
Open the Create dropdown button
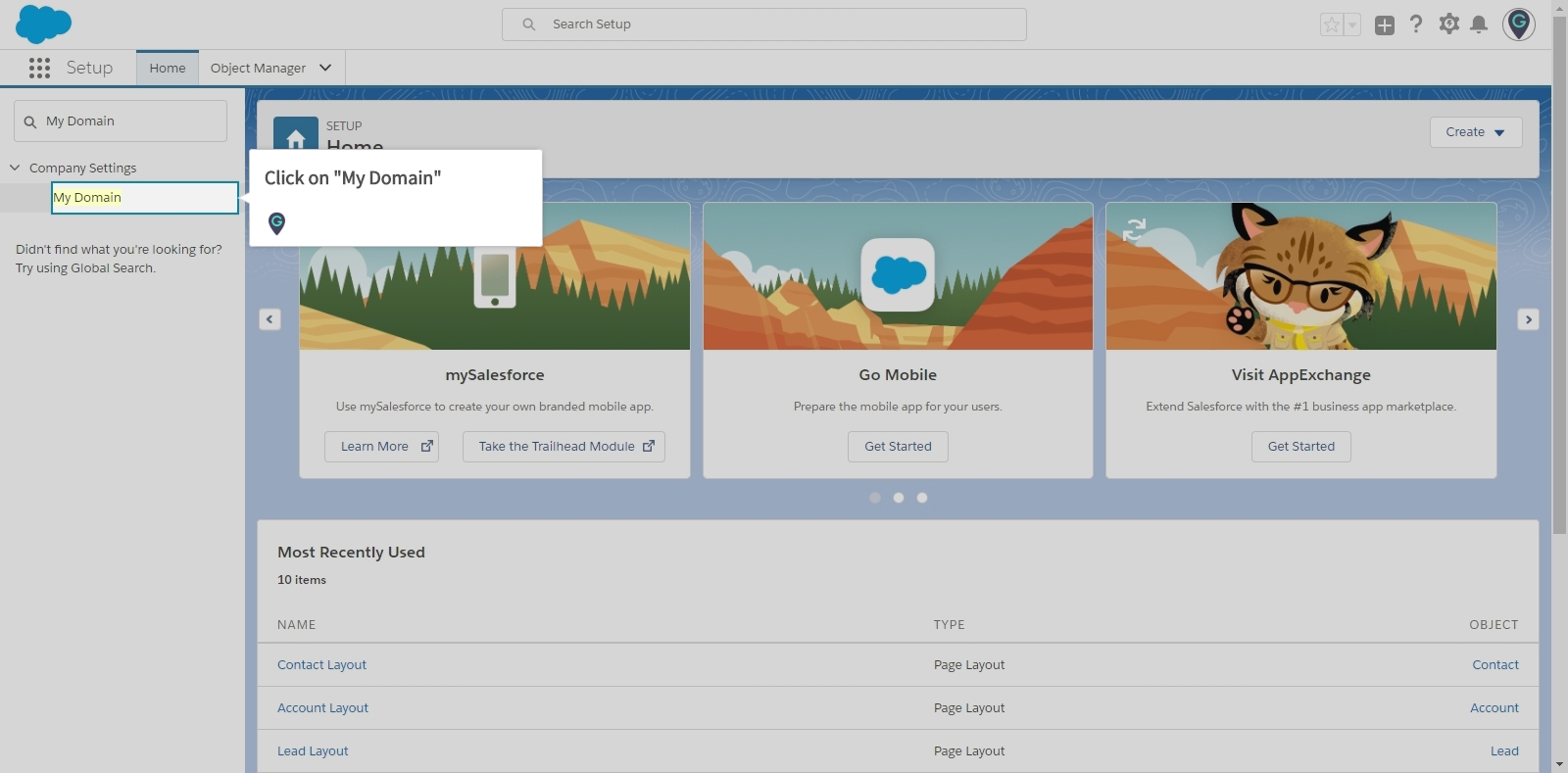tap(1476, 132)
